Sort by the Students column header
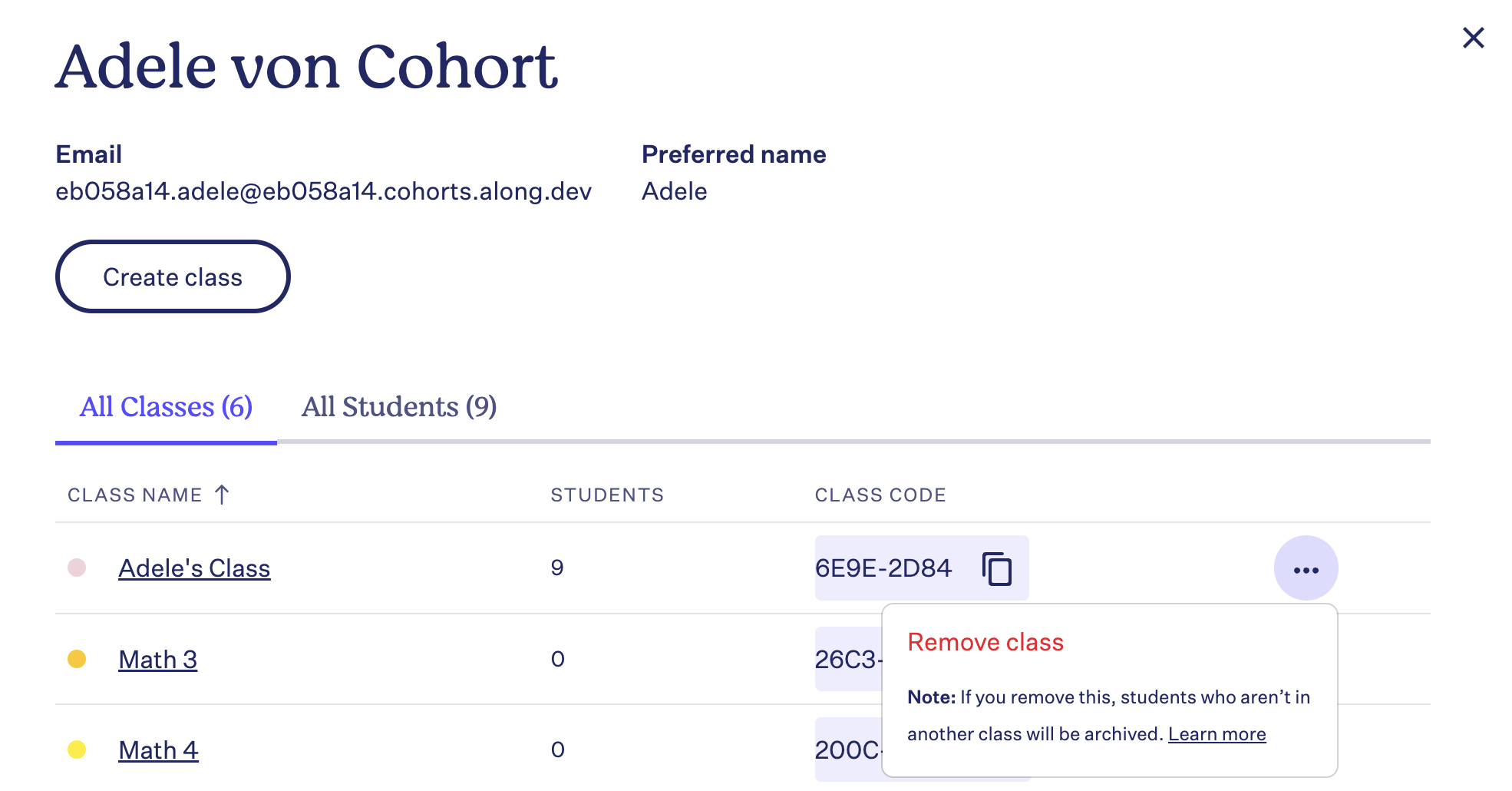Image resolution: width=1512 pixels, height=791 pixels. click(607, 495)
